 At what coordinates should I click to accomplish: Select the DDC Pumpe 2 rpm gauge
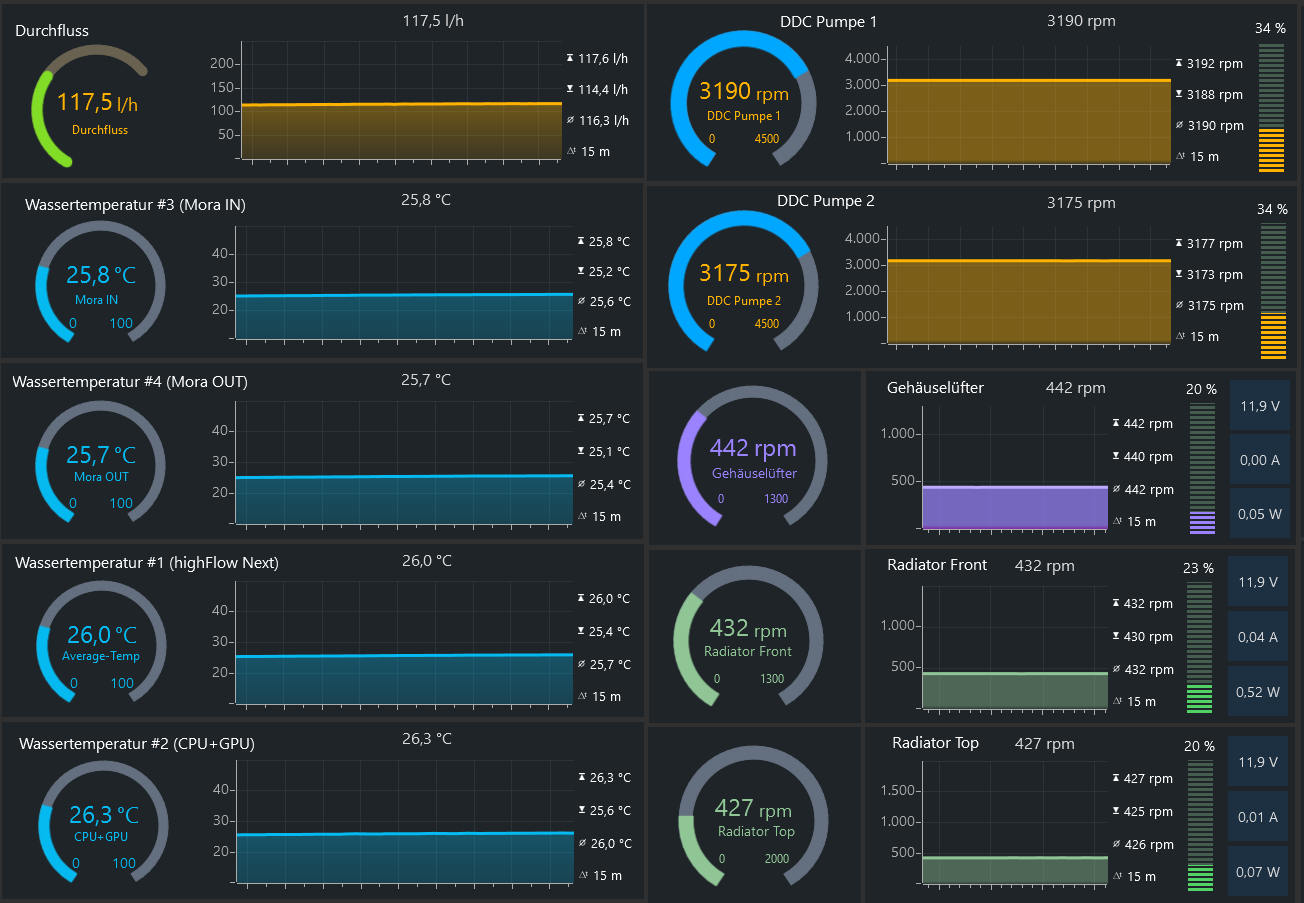pos(744,280)
